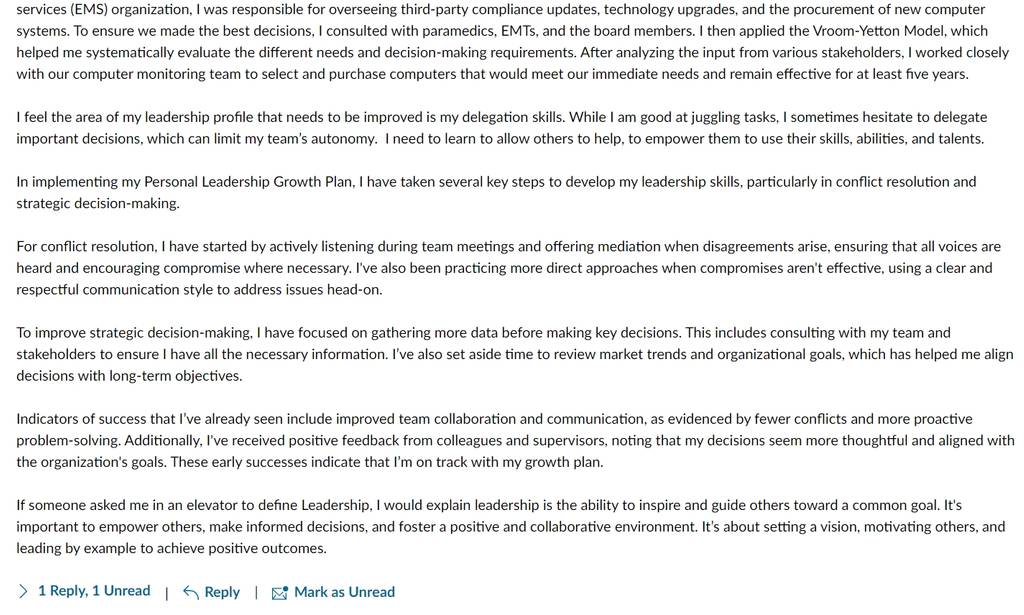Click the Reply text link
The image size is (1024, 615).
(x=222, y=592)
